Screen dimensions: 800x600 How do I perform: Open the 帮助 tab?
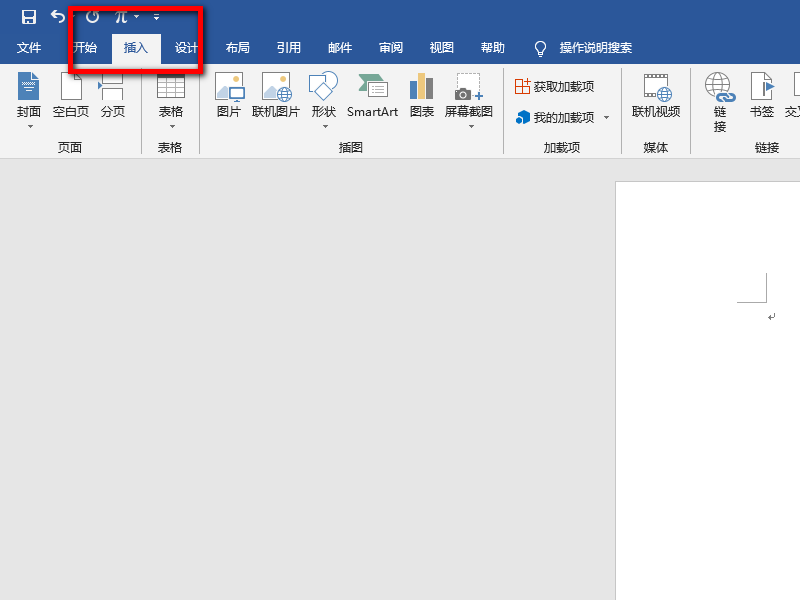coord(493,48)
